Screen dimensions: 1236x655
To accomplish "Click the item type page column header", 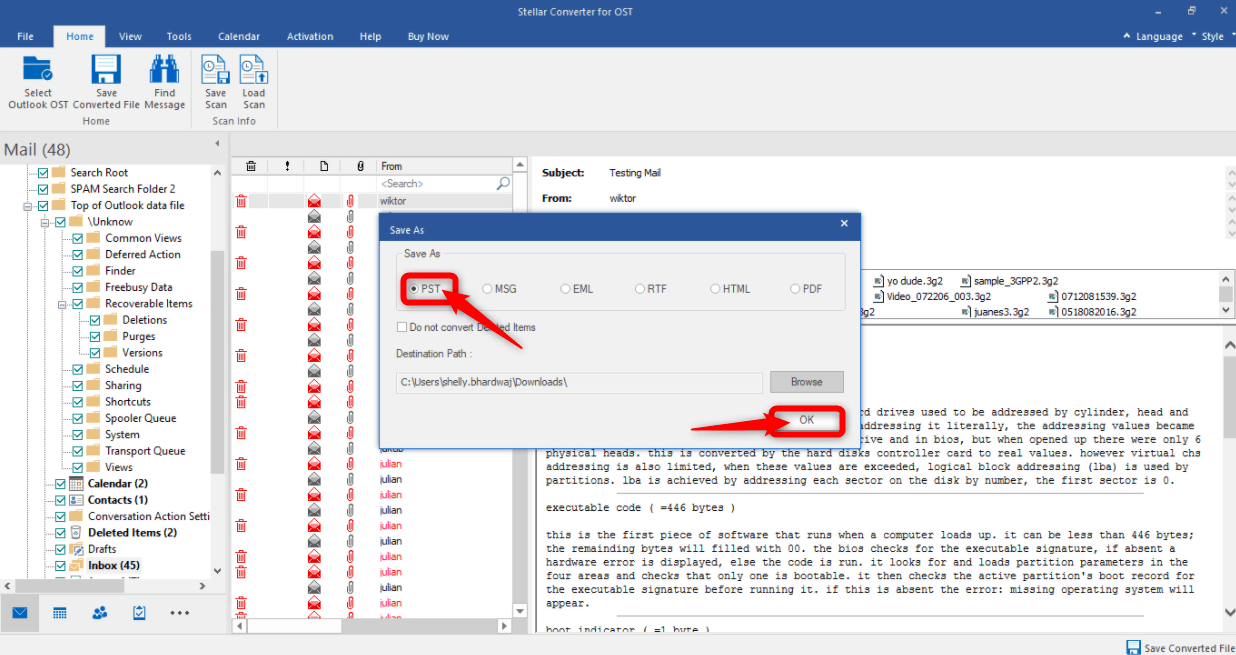I will click(x=324, y=166).
